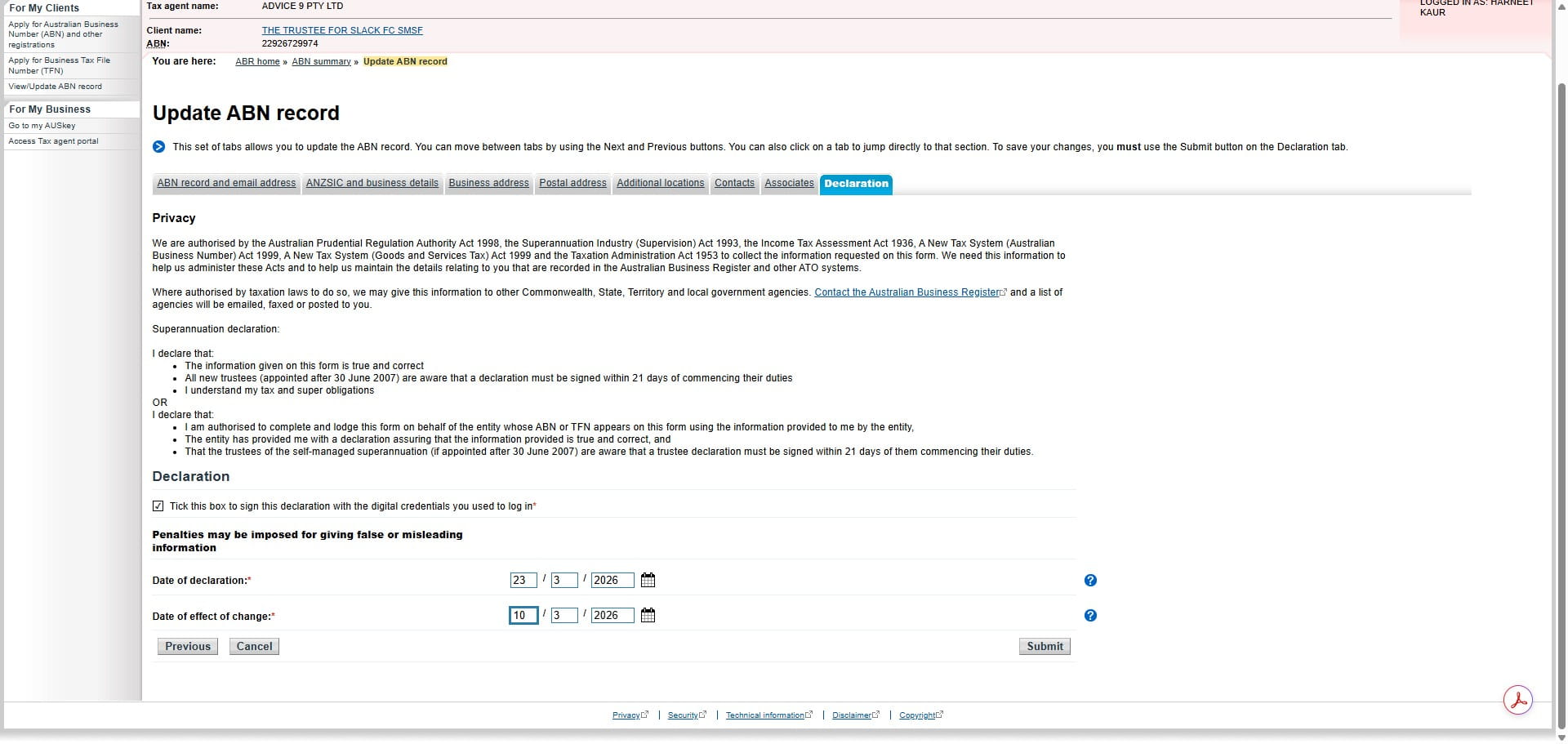
Task: Untick the digital credentials declaration checkbox
Action: [158, 506]
